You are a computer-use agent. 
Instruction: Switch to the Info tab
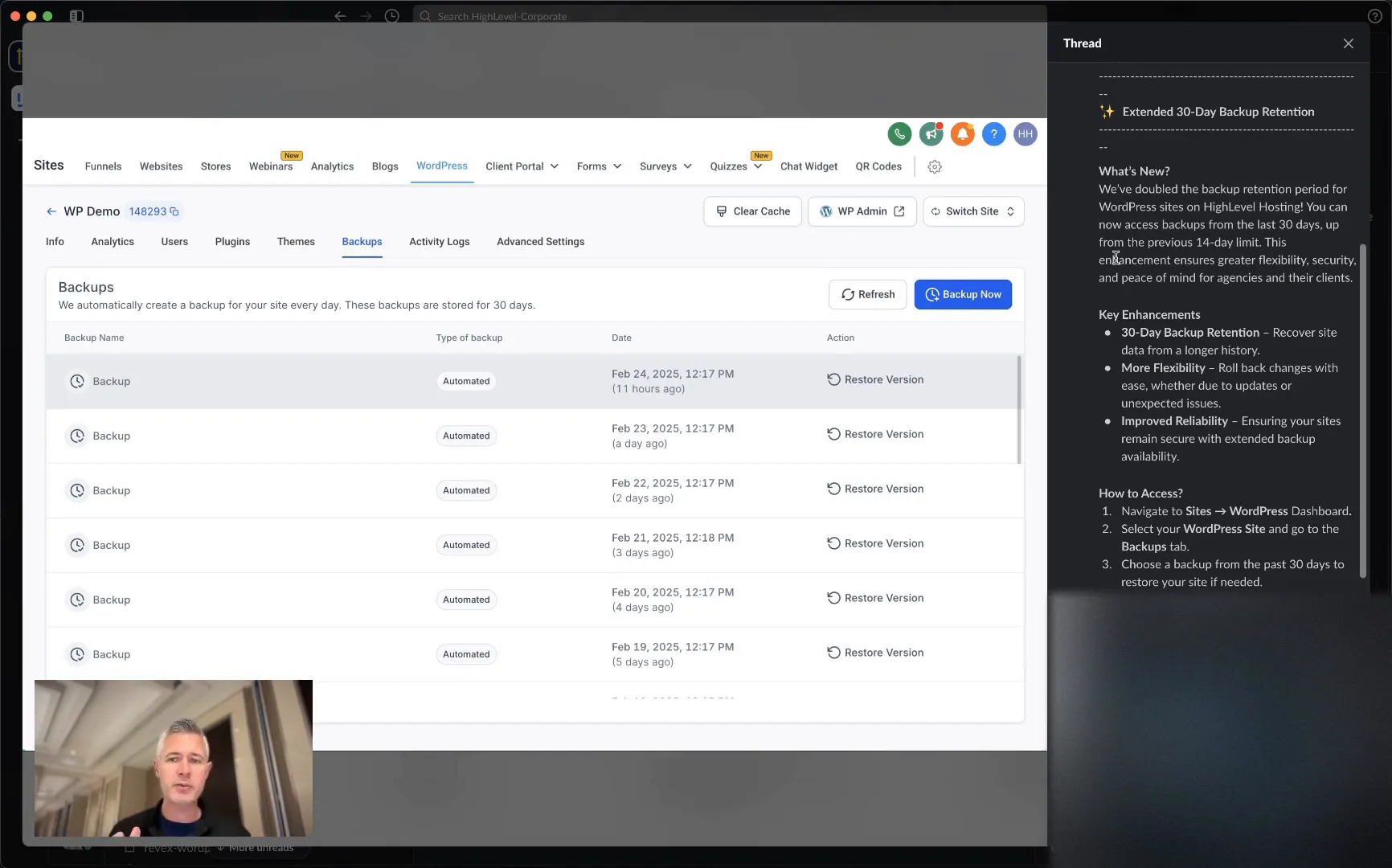click(55, 241)
